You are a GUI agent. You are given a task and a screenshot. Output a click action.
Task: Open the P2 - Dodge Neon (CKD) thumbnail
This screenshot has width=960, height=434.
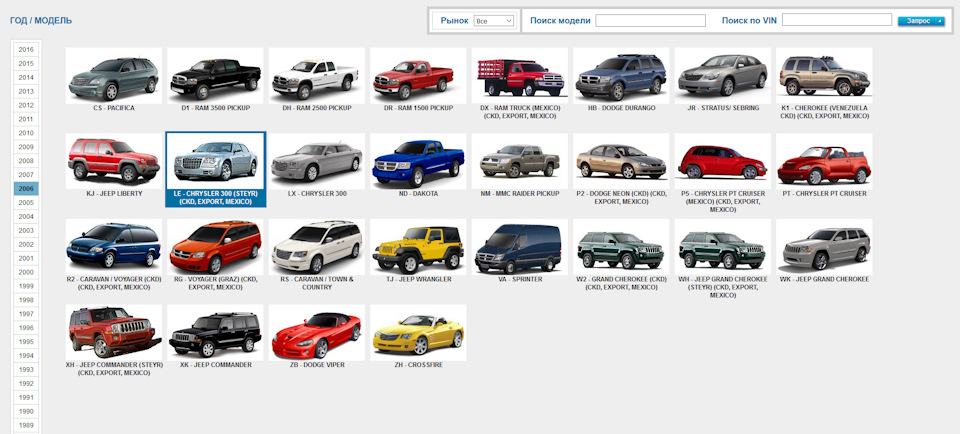(621, 162)
